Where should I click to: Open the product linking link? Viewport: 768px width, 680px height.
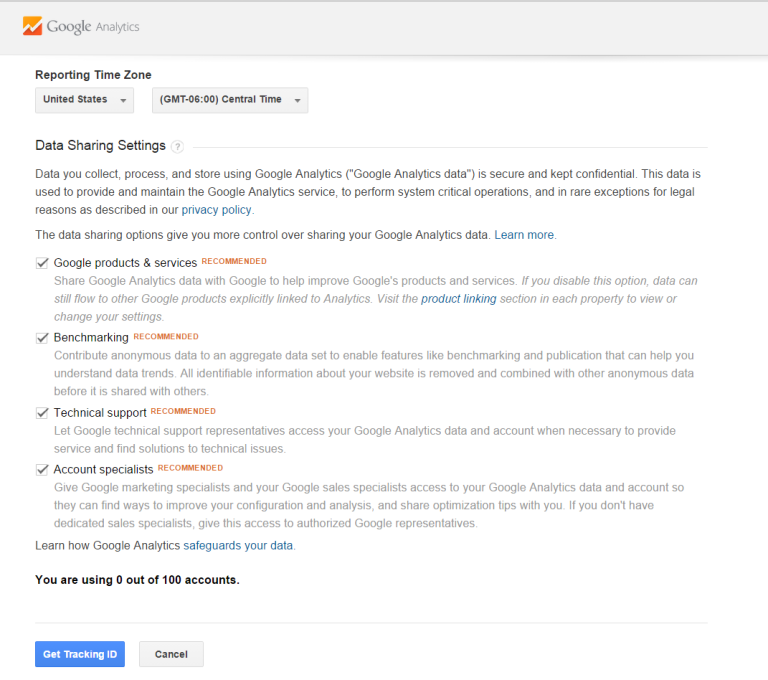tap(458, 299)
